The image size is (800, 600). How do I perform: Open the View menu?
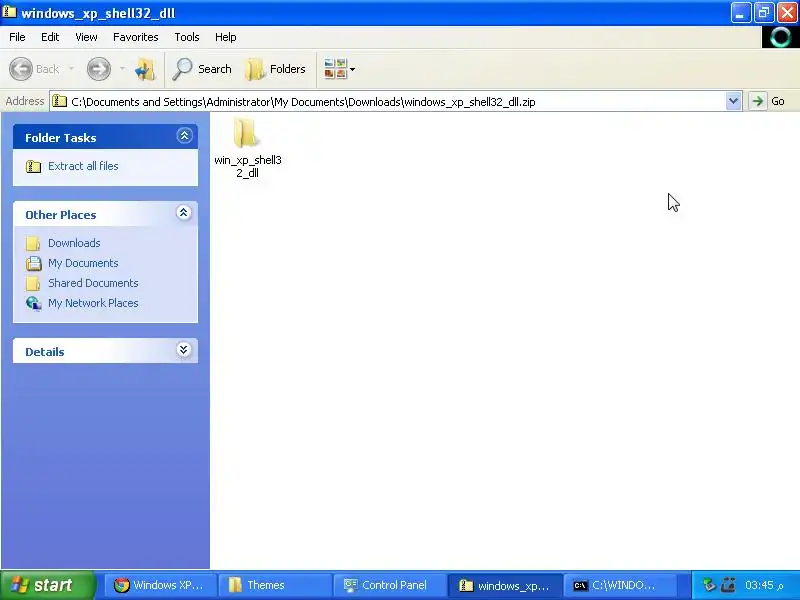(x=86, y=37)
